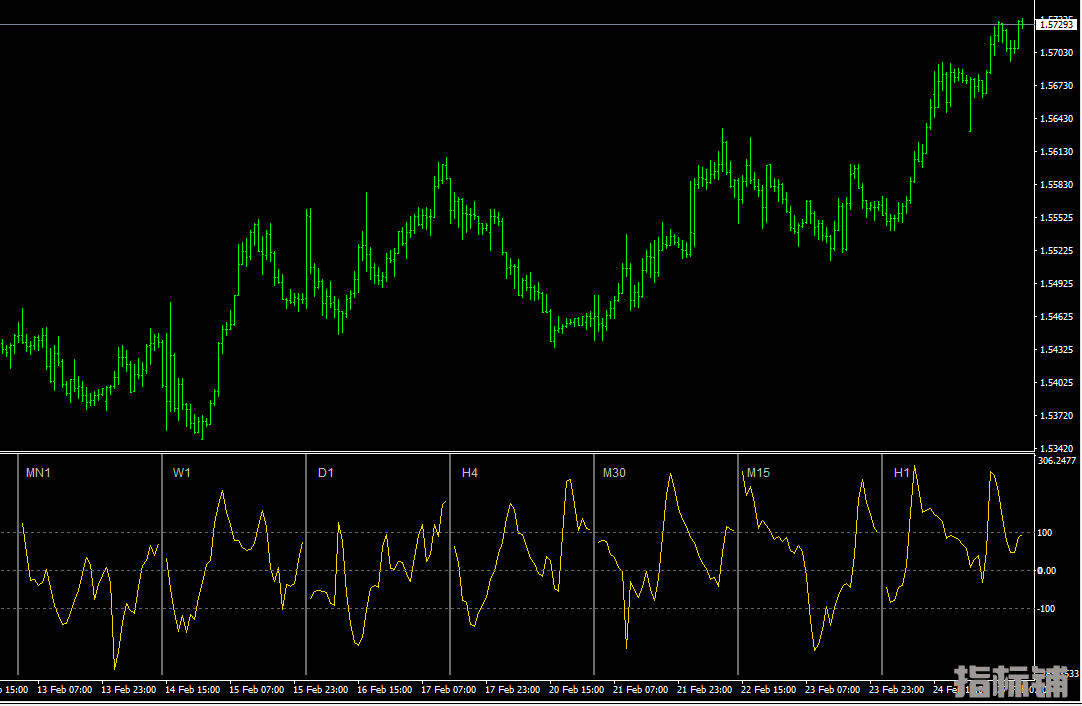Viewport: 1082px width, 706px height.
Task: Click the indicator's 100 level label
Action: 1045,533
